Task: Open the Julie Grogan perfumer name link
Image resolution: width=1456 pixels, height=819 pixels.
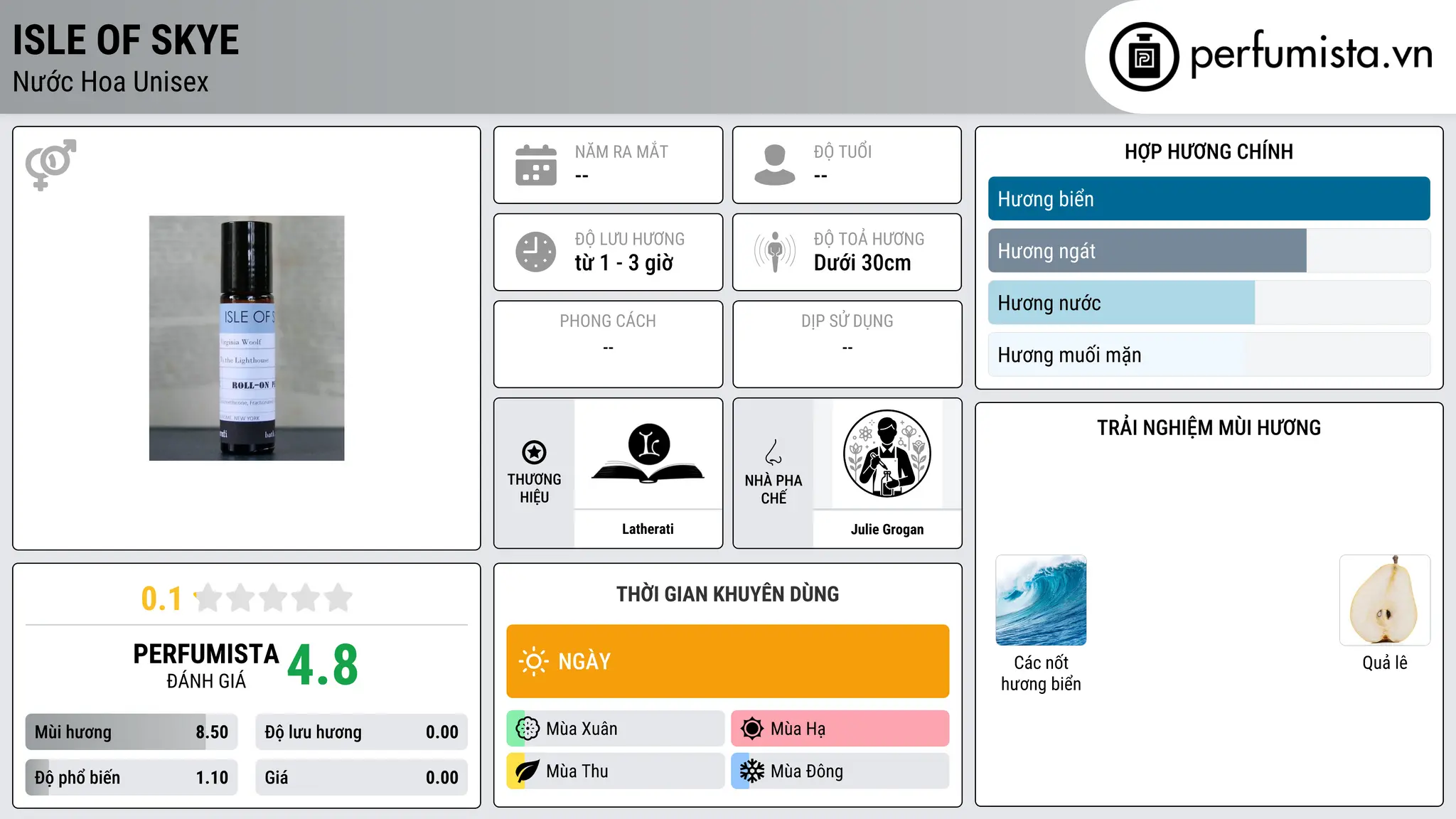Action: pos(887,529)
